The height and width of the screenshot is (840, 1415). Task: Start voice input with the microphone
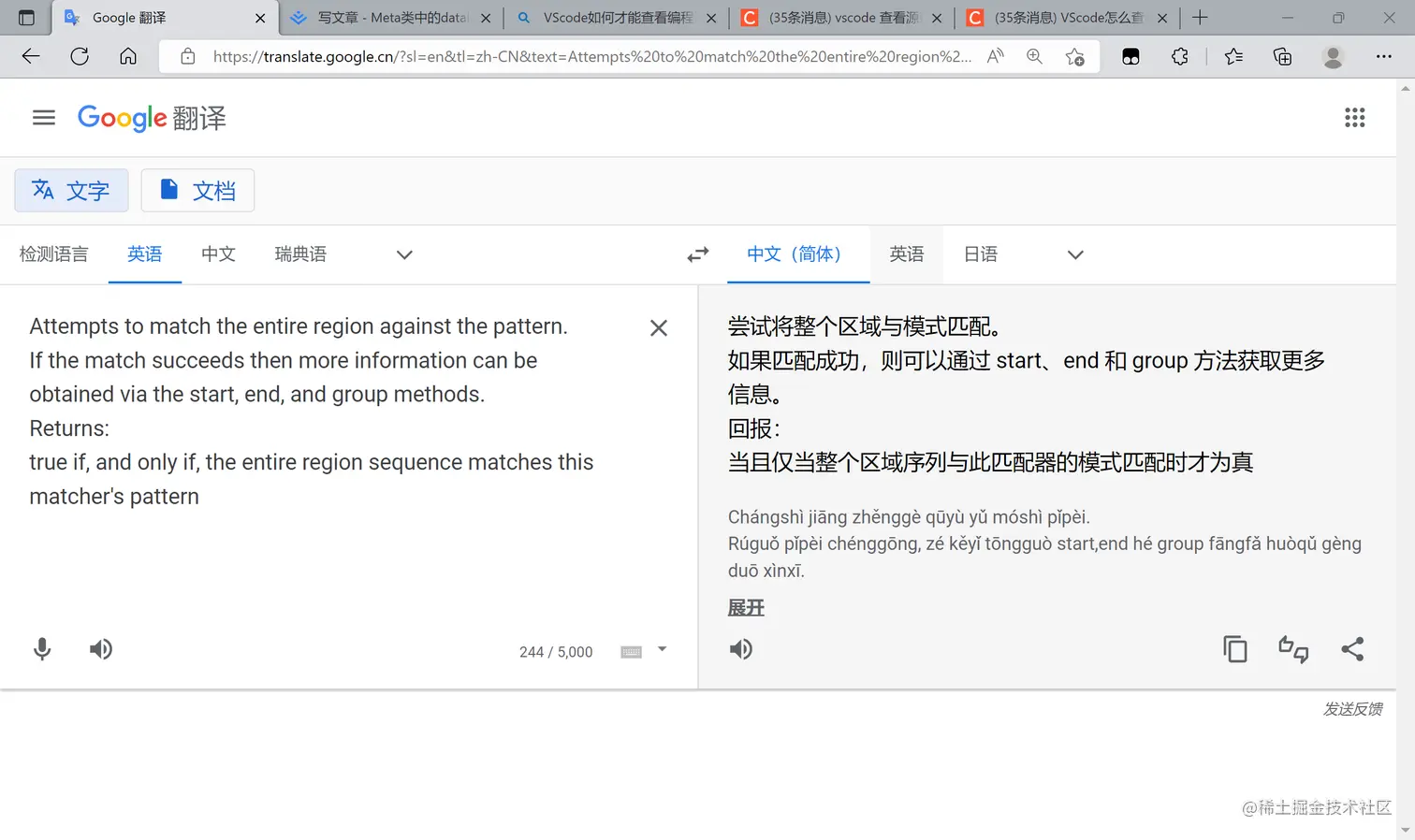[42, 649]
